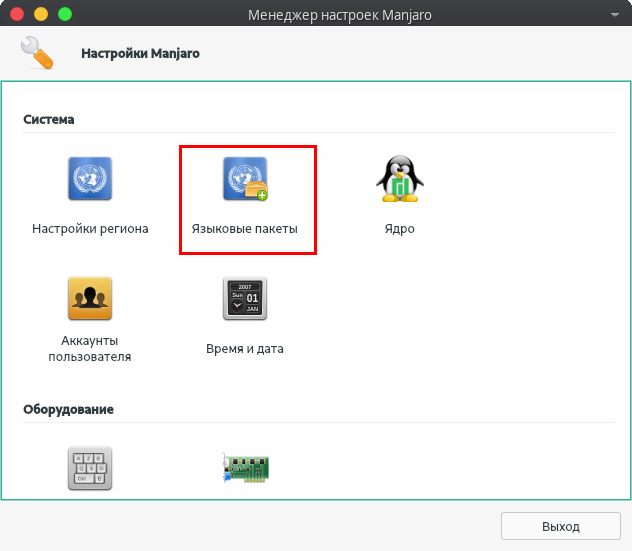Close the window with the red button
Viewport: 632px width, 551px height.
(17, 14)
